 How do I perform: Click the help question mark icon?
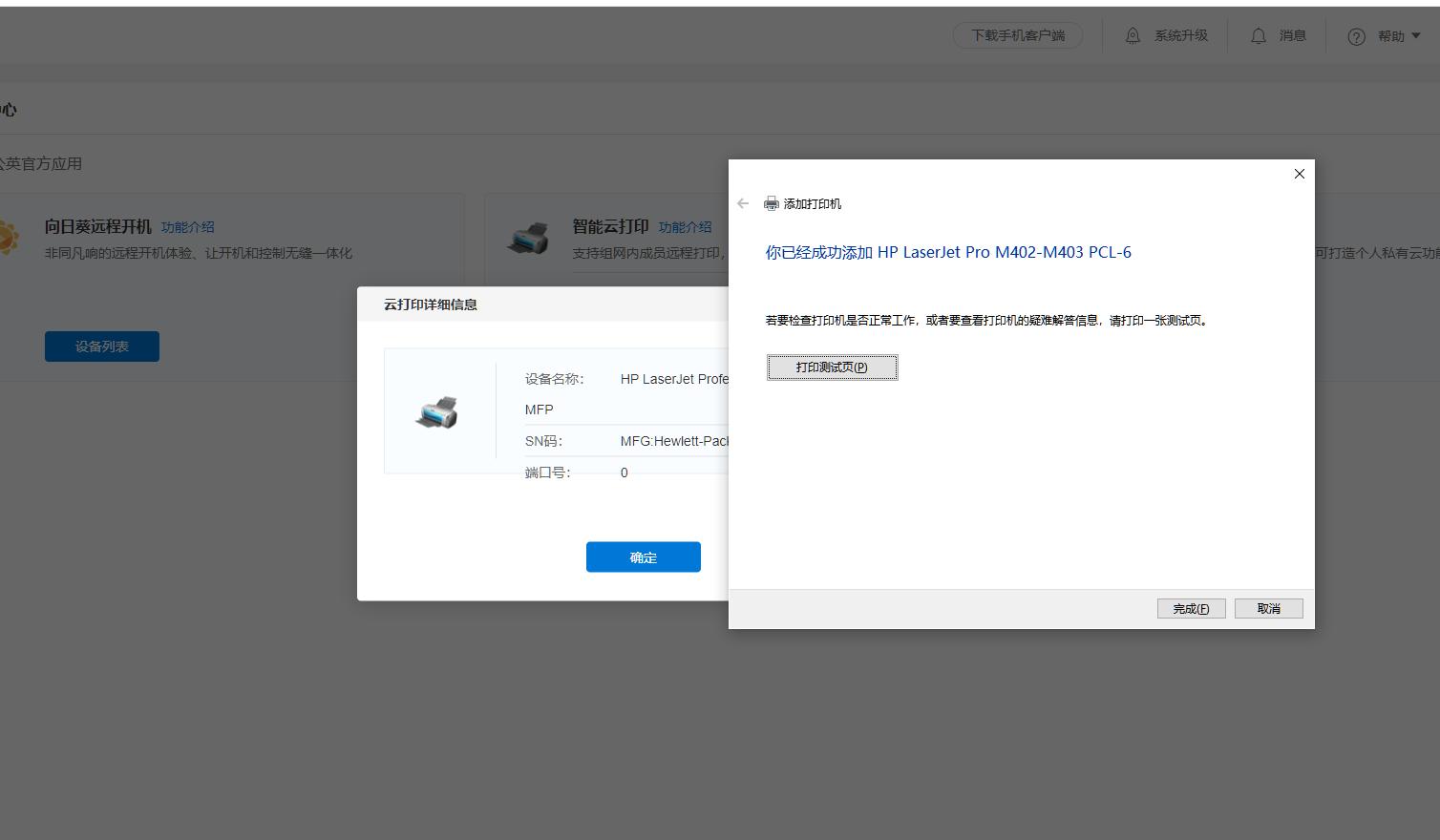1356,36
